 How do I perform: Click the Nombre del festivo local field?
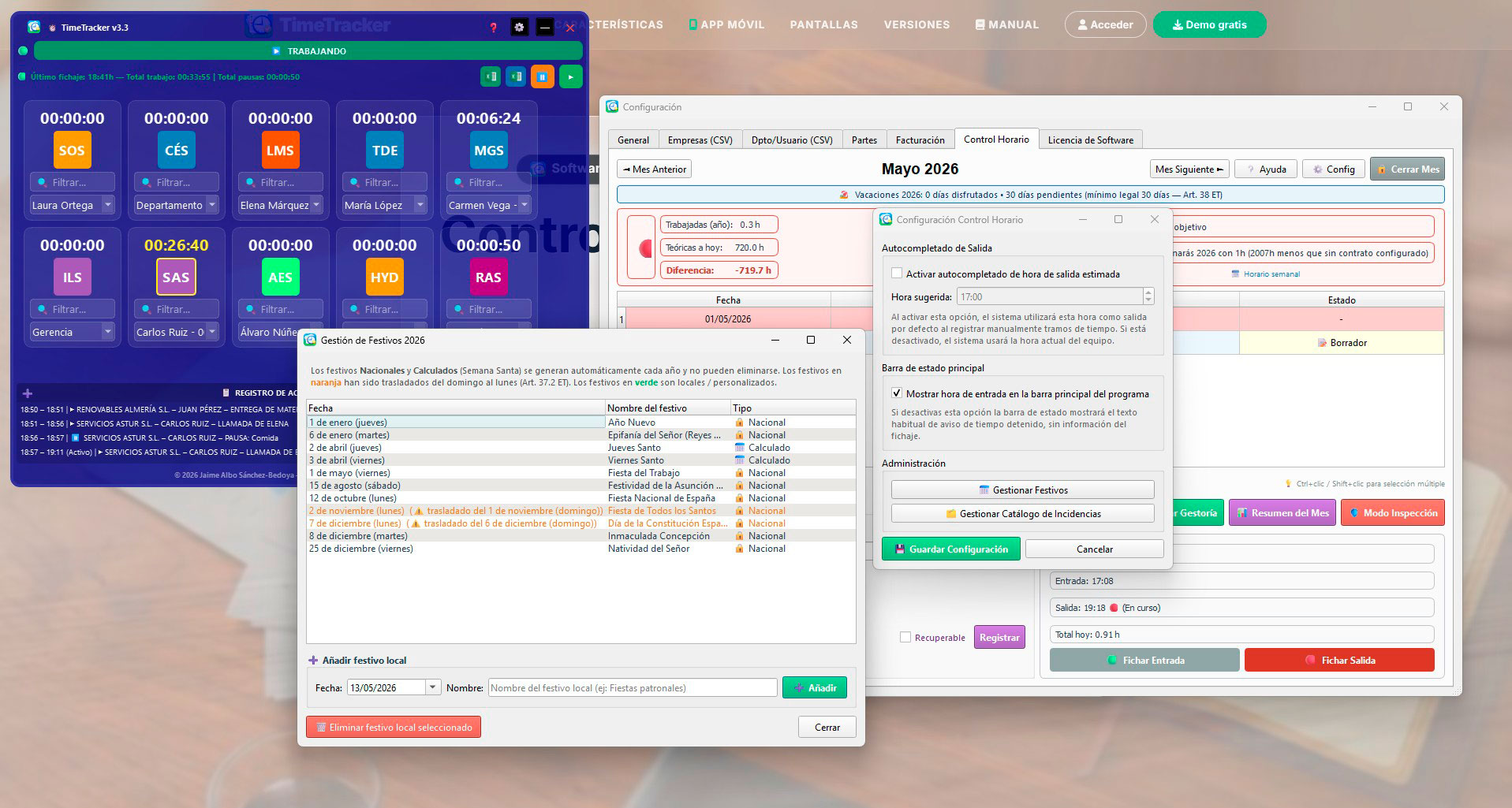[x=633, y=687]
